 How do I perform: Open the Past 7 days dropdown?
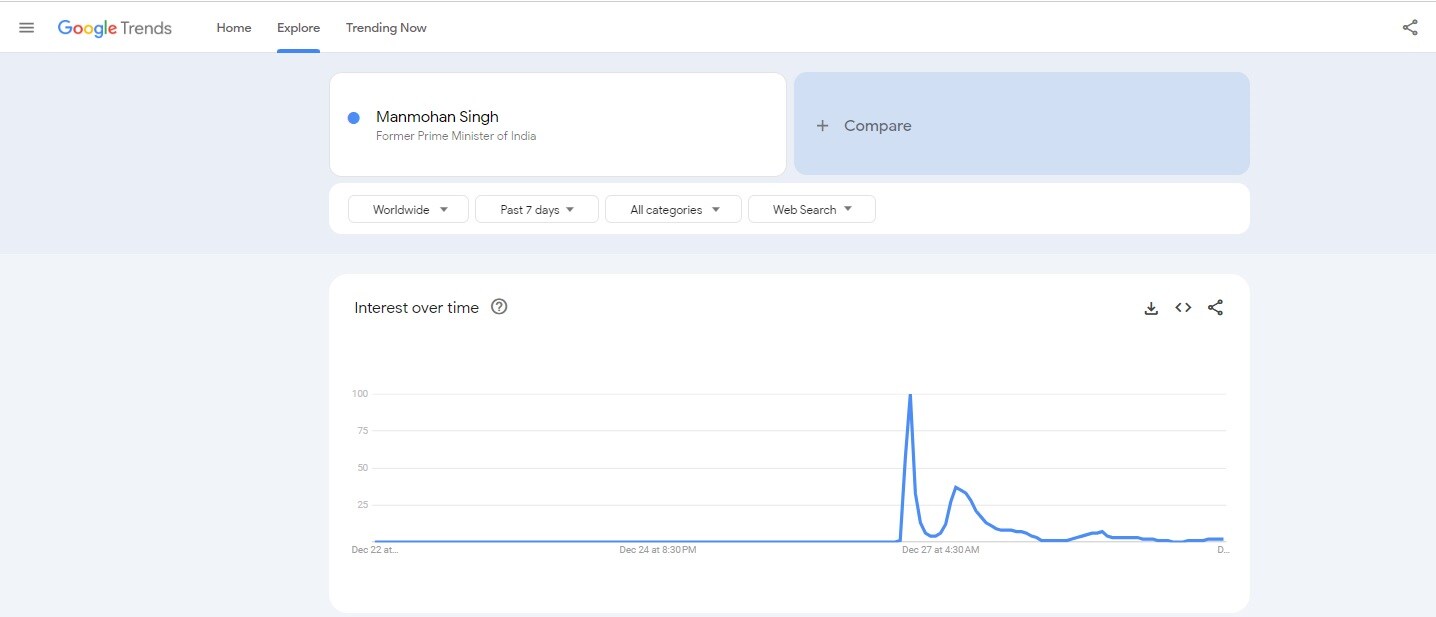coord(537,210)
